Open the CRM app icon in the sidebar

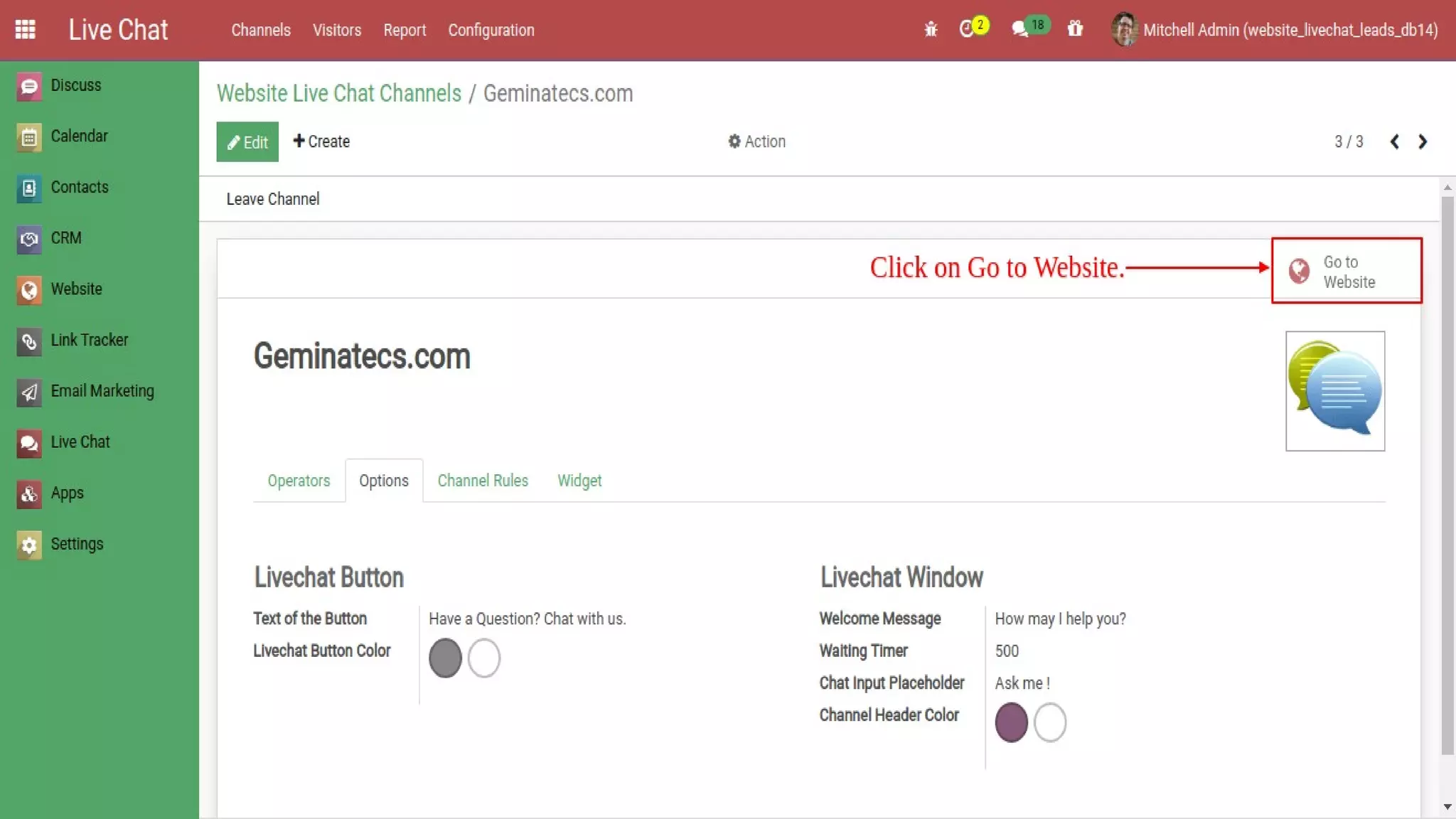(x=29, y=239)
